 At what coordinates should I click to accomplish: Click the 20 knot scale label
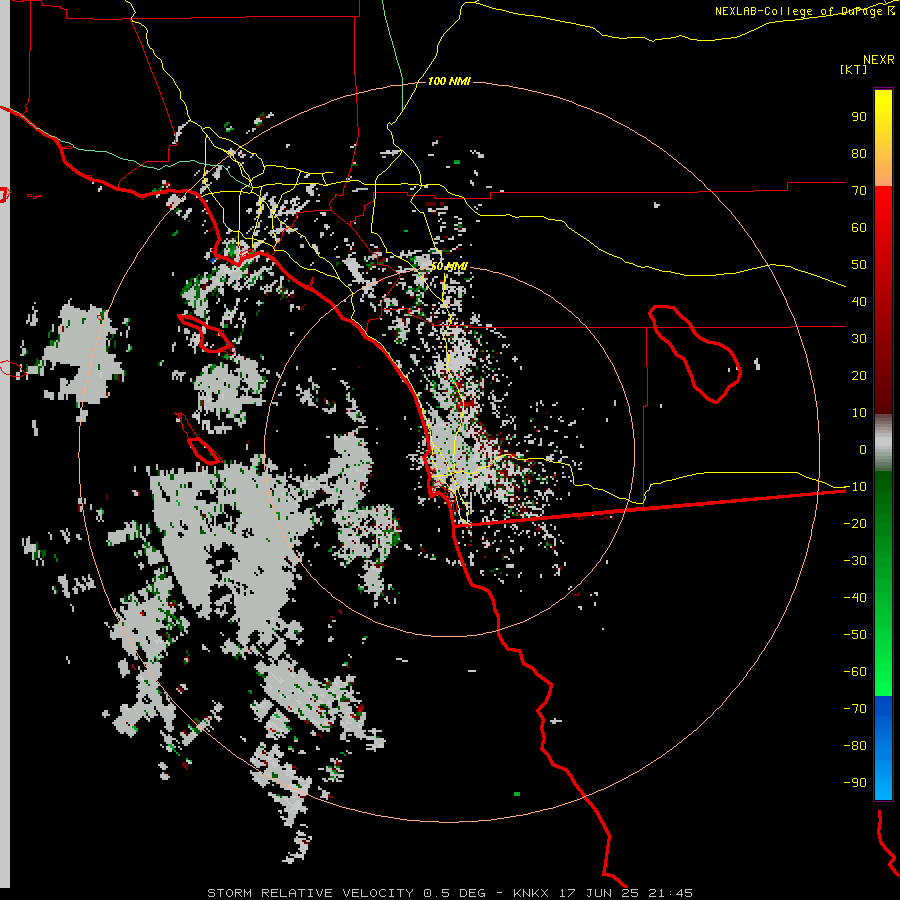(x=859, y=375)
